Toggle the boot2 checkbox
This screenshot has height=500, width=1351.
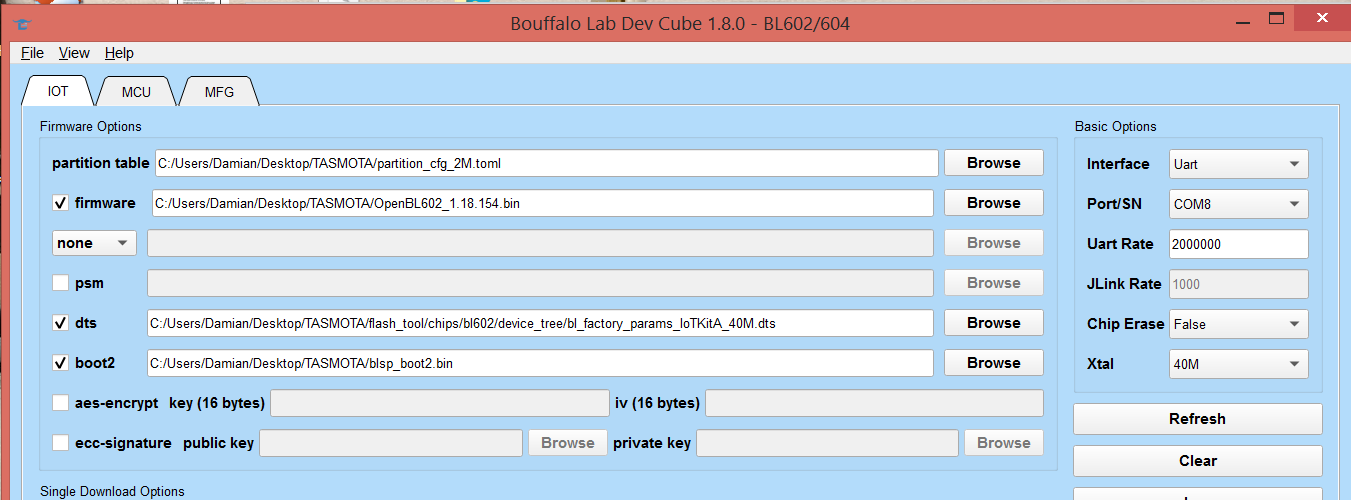(x=60, y=363)
